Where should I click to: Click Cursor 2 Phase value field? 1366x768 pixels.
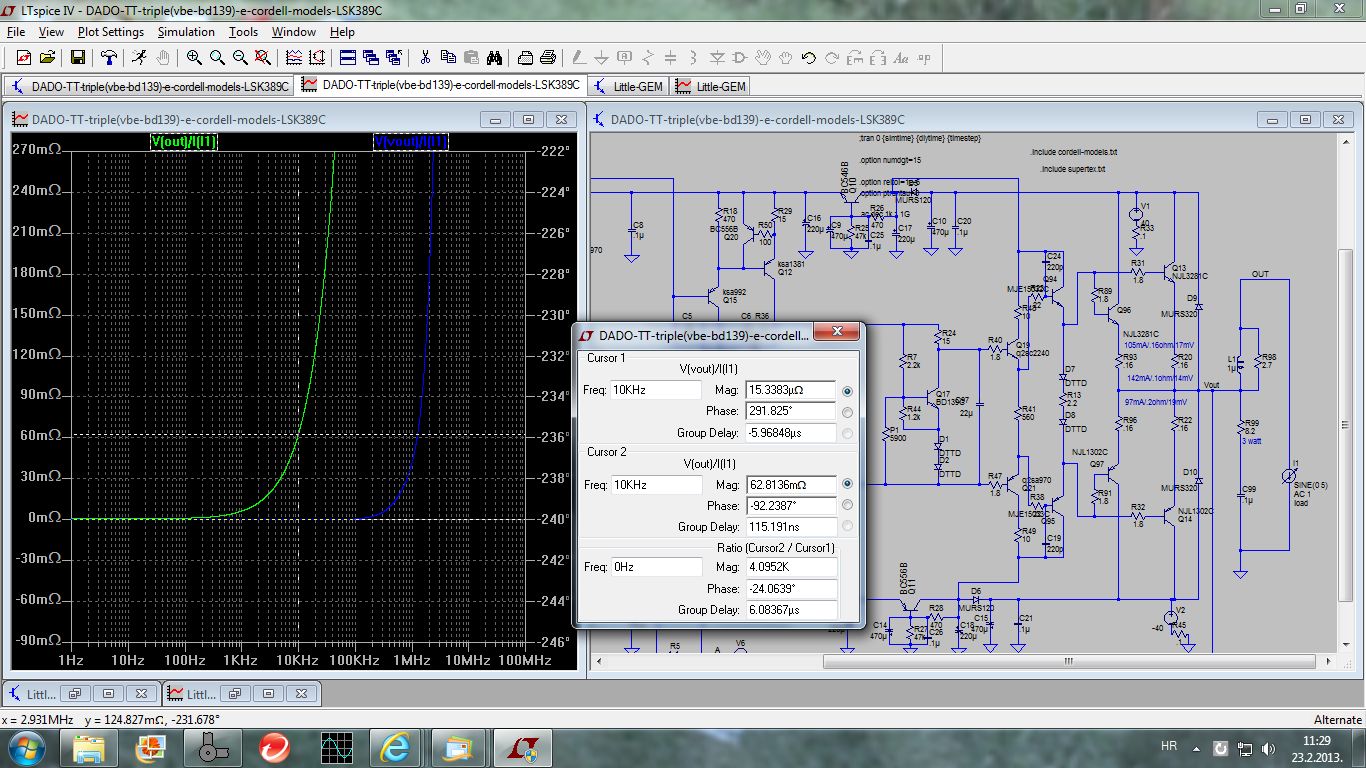pyautogui.click(x=790, y=505)
